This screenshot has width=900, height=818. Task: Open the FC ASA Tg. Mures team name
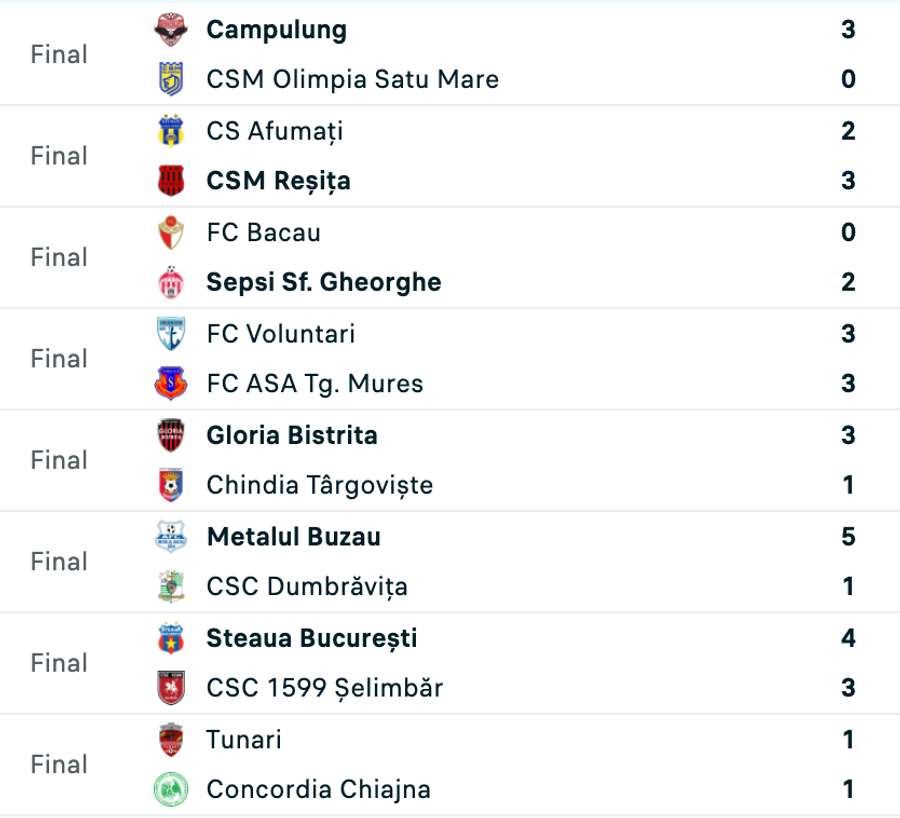coord(314,384)
